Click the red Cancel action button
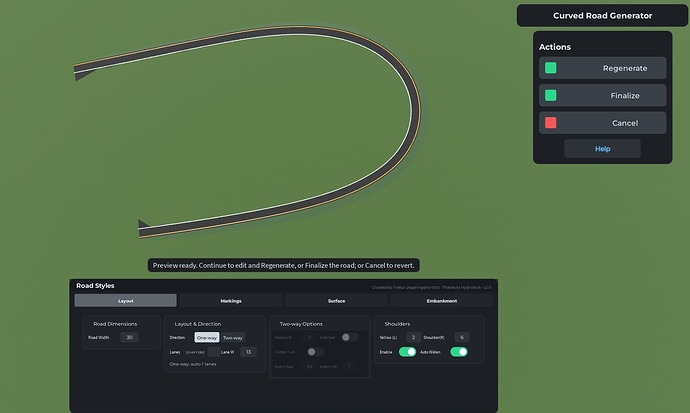Viewport: 690px width, 413px height. (602, 123)
